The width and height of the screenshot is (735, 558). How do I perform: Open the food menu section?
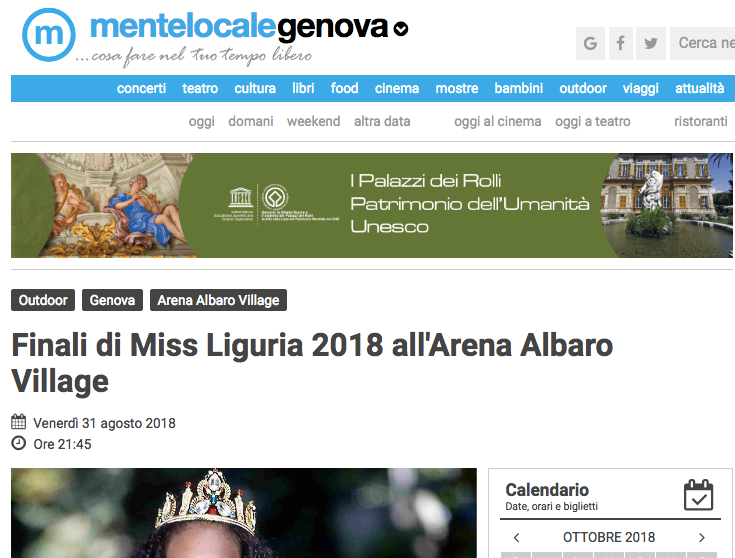click(345, 88)
